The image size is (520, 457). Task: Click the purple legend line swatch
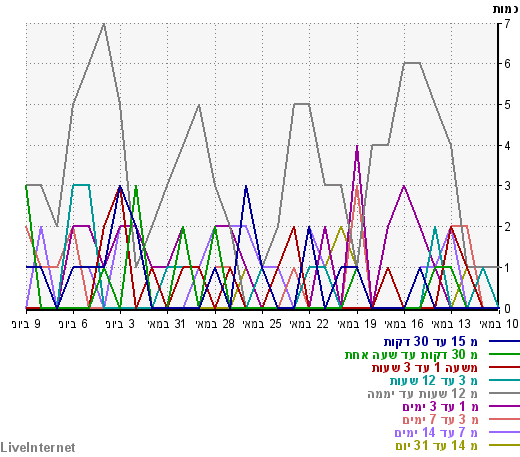pos(504,406)
